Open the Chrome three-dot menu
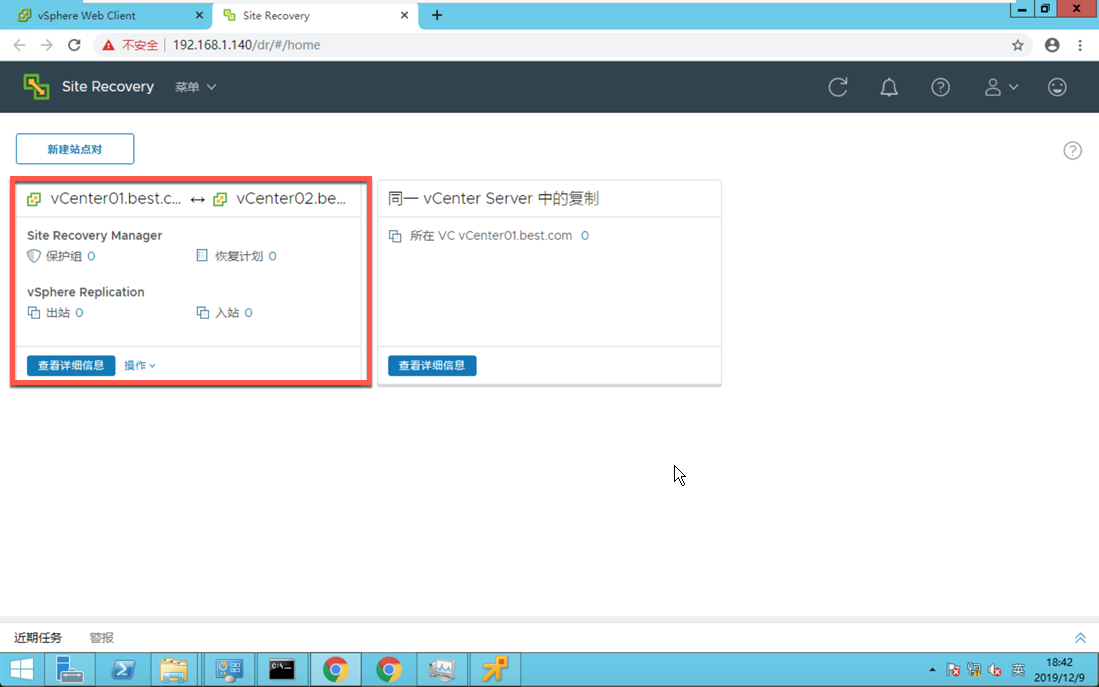 pyautogui.click(x=1080, y=45)
